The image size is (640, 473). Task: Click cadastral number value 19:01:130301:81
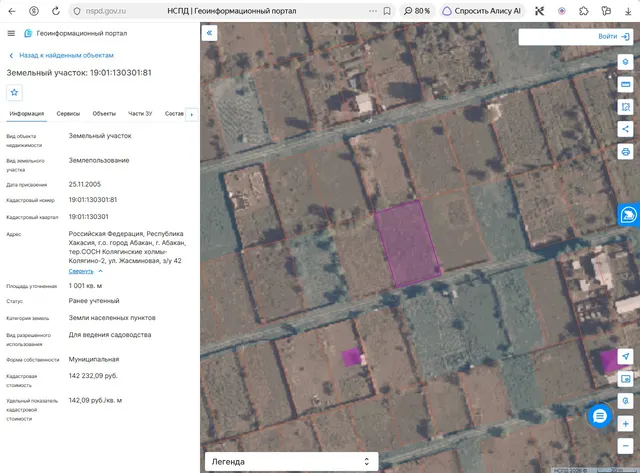click(x=93, y=200)
